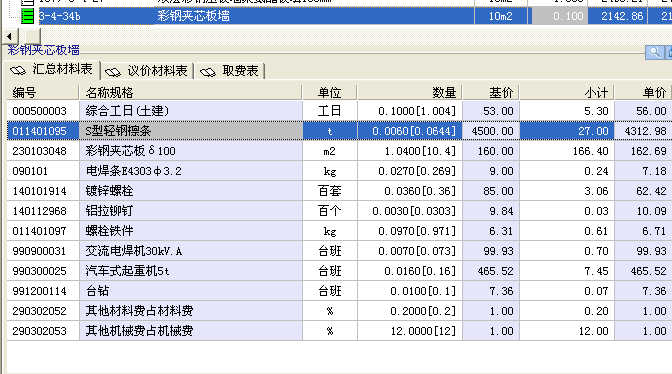Select code 000500003

coord(43,111)
